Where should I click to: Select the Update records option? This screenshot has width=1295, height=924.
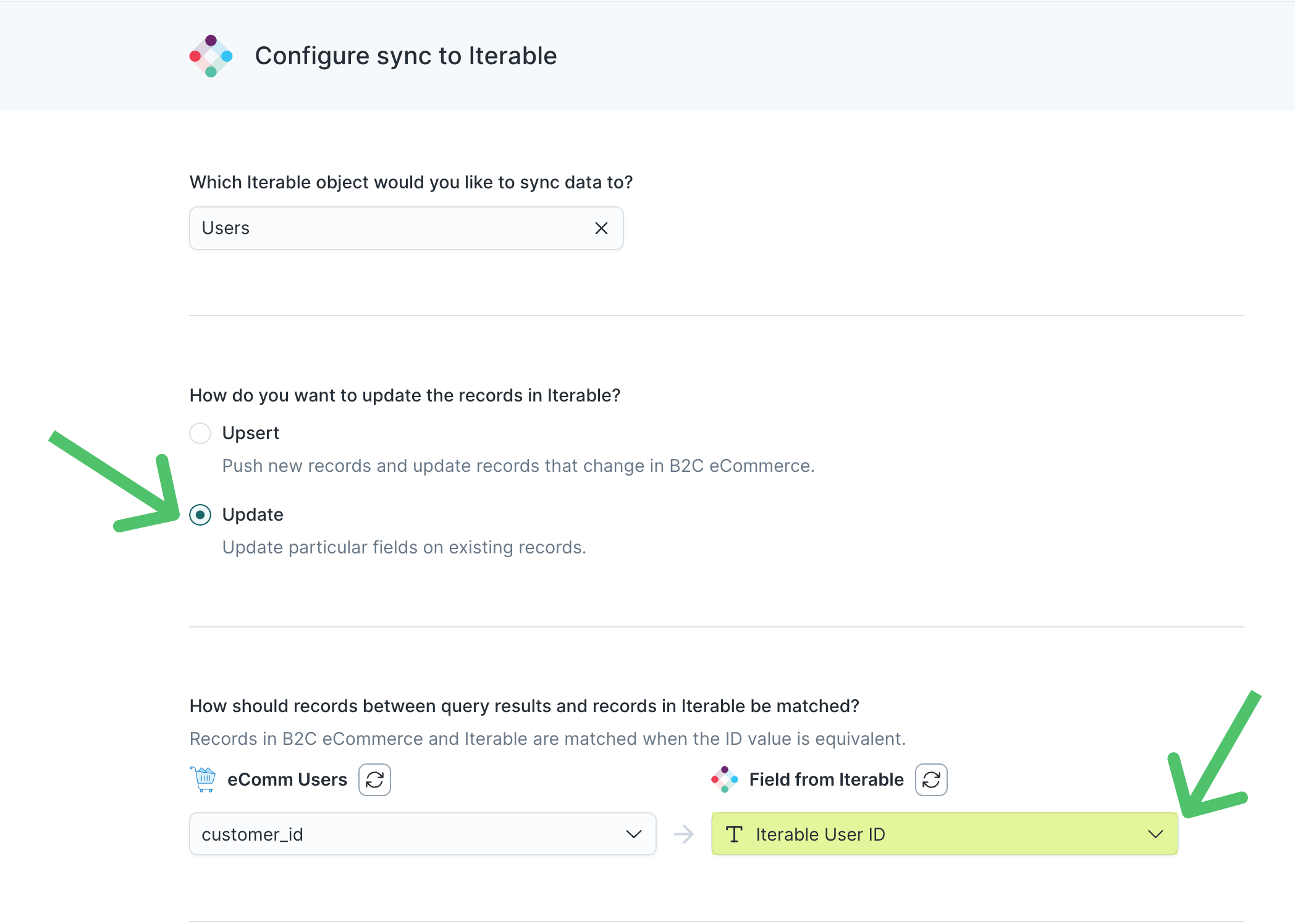[x=200, y=514]
